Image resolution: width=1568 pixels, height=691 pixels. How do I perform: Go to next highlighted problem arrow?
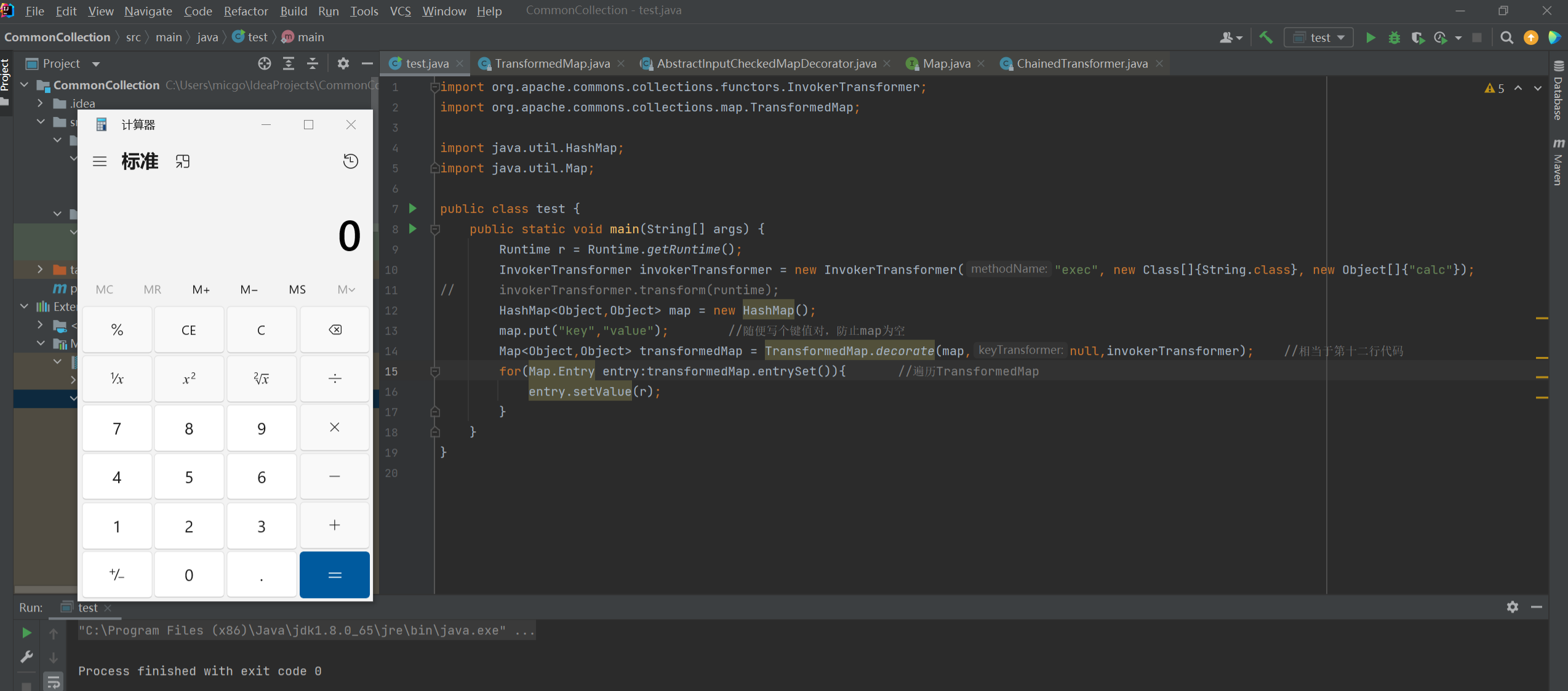(1538, 88)
